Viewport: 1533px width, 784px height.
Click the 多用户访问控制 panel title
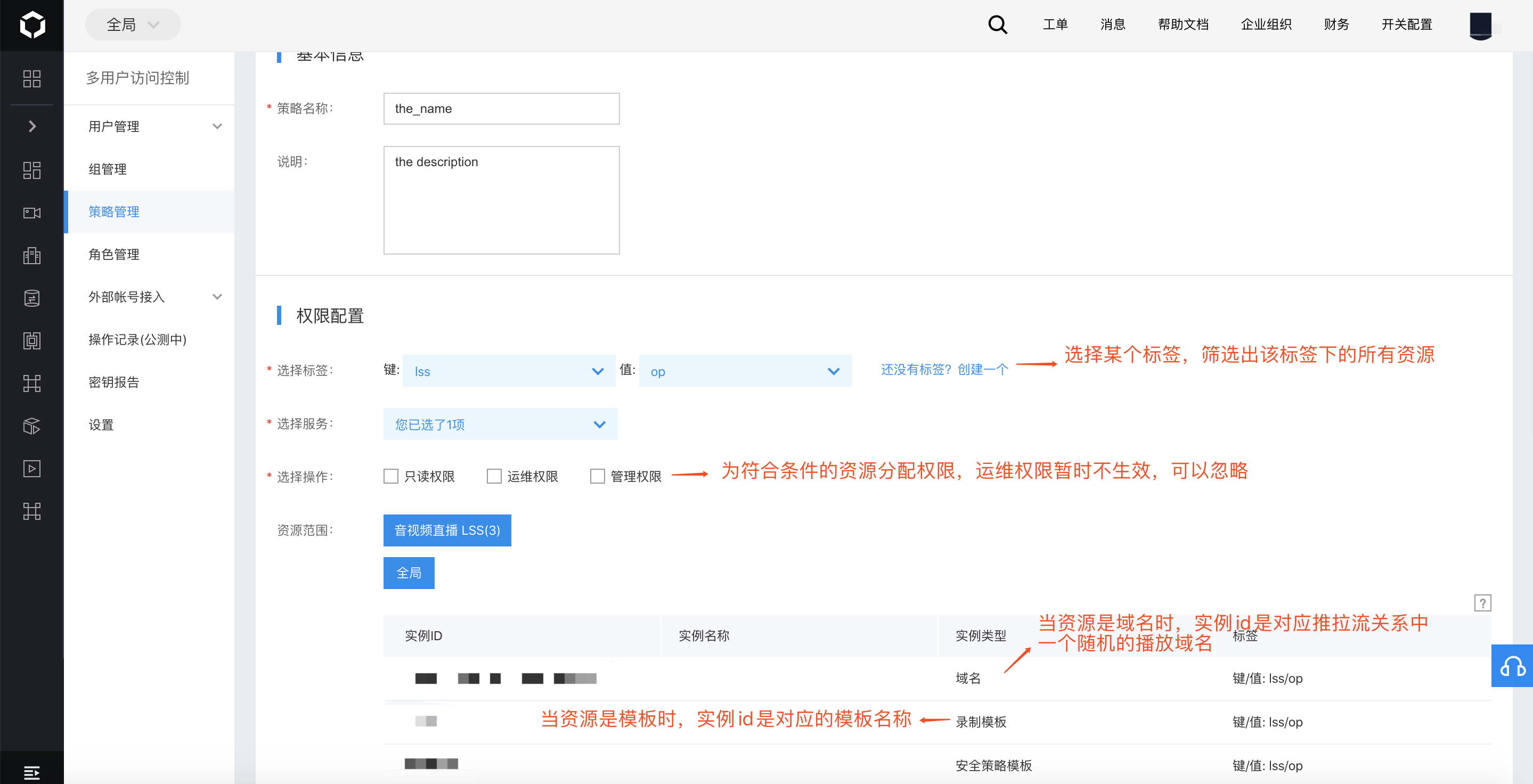coord(137,78)
